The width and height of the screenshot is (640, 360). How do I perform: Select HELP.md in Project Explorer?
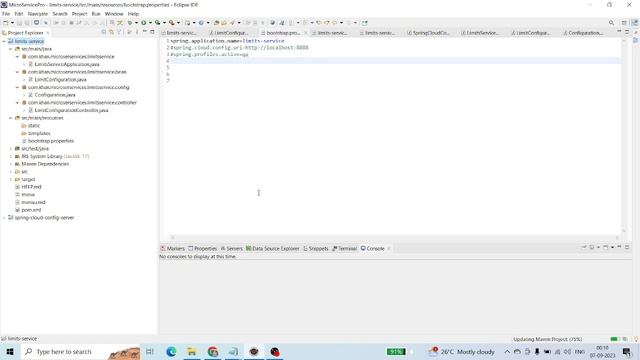(31, 187)
